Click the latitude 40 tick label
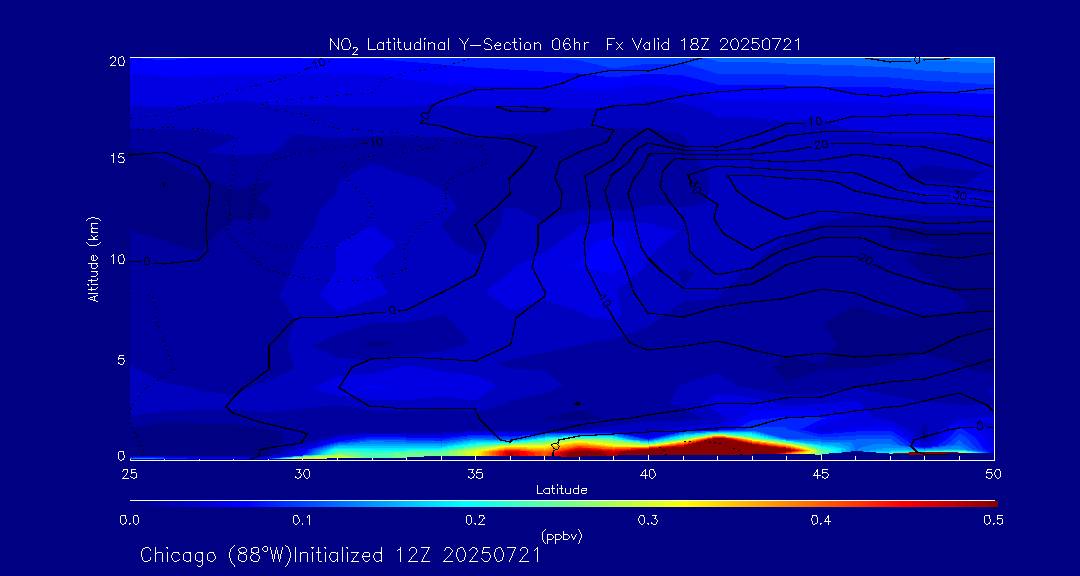The image size is (1080, 576). point(648,473)
